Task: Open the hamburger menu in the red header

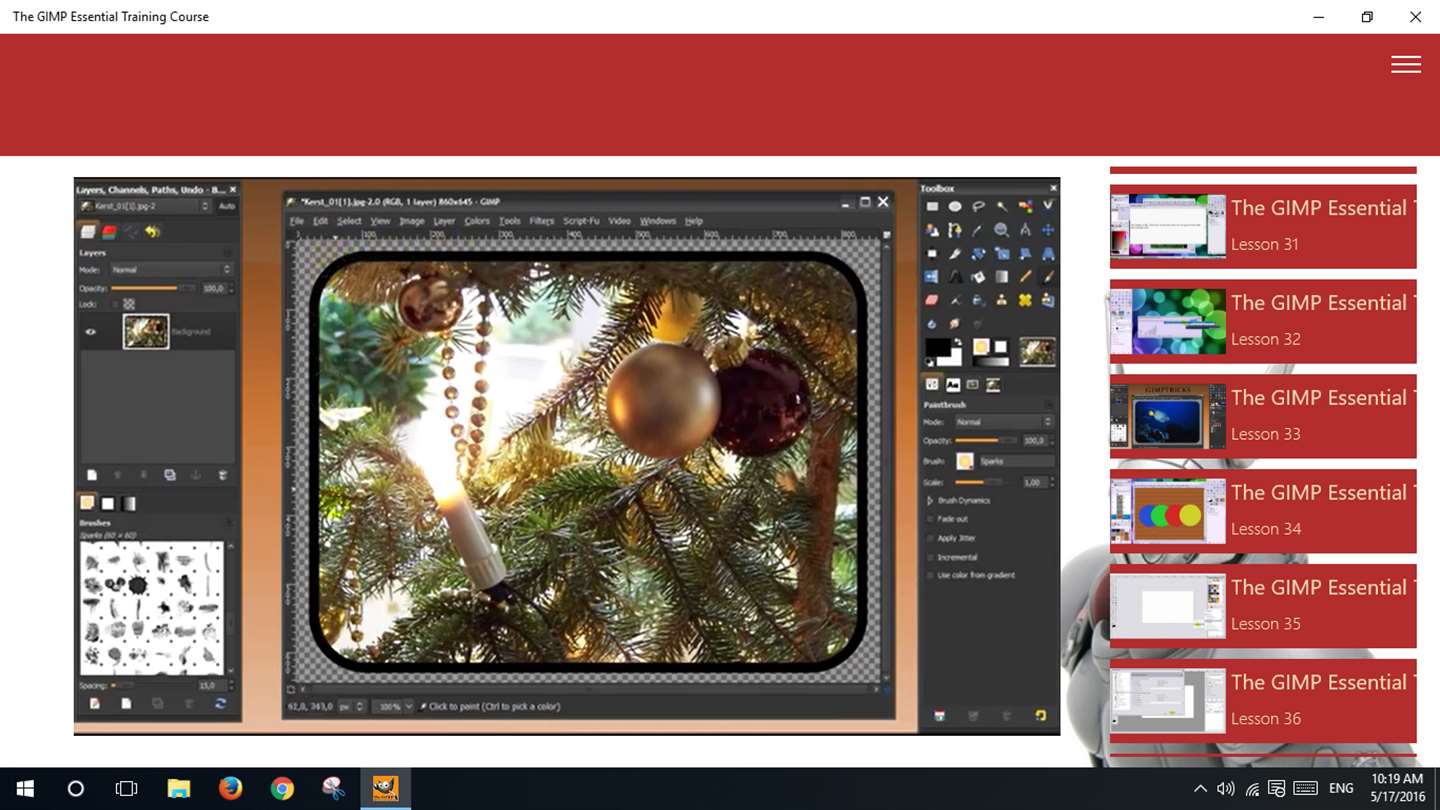Action: pyautogui.click(x=1405, y=64)
